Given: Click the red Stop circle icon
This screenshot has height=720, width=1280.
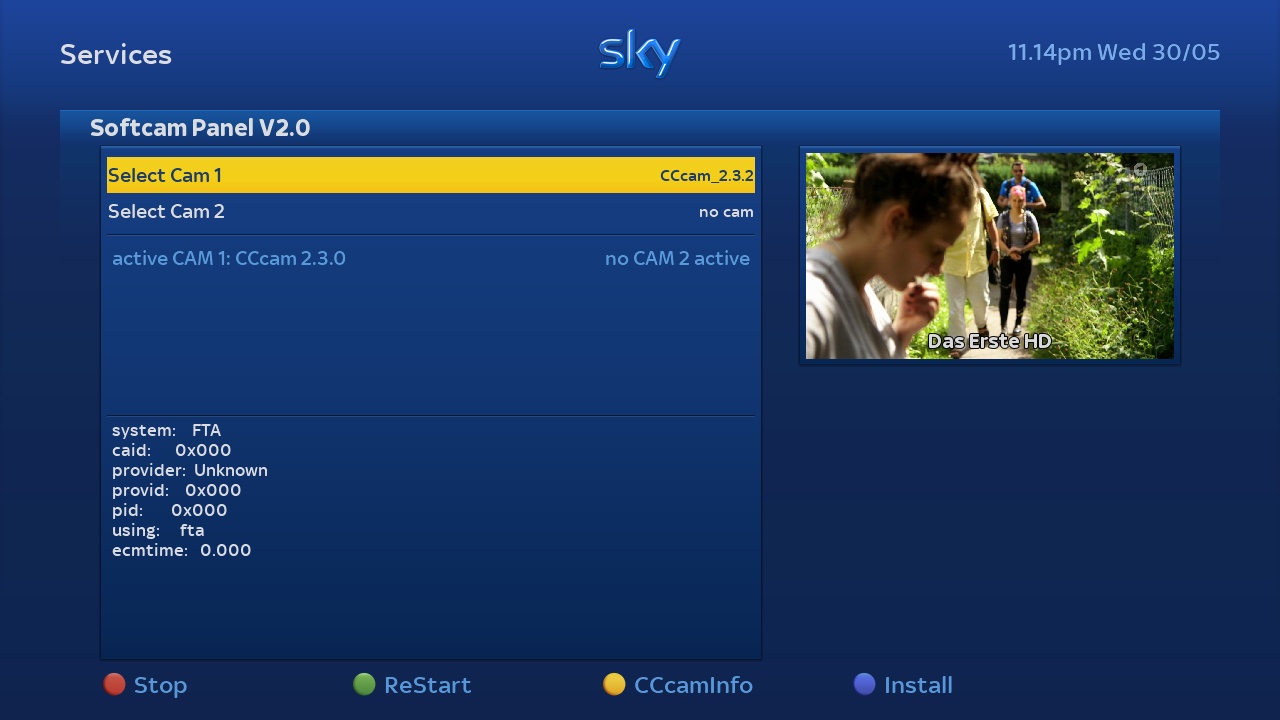Looking at the screenshot, I should coord(115,684).
